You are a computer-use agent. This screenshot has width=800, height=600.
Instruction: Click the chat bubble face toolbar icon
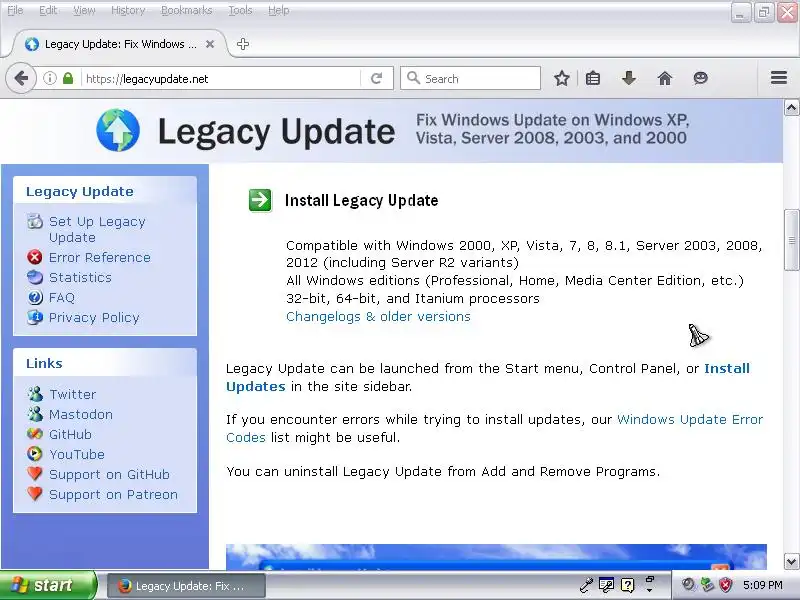coord(701,79)
